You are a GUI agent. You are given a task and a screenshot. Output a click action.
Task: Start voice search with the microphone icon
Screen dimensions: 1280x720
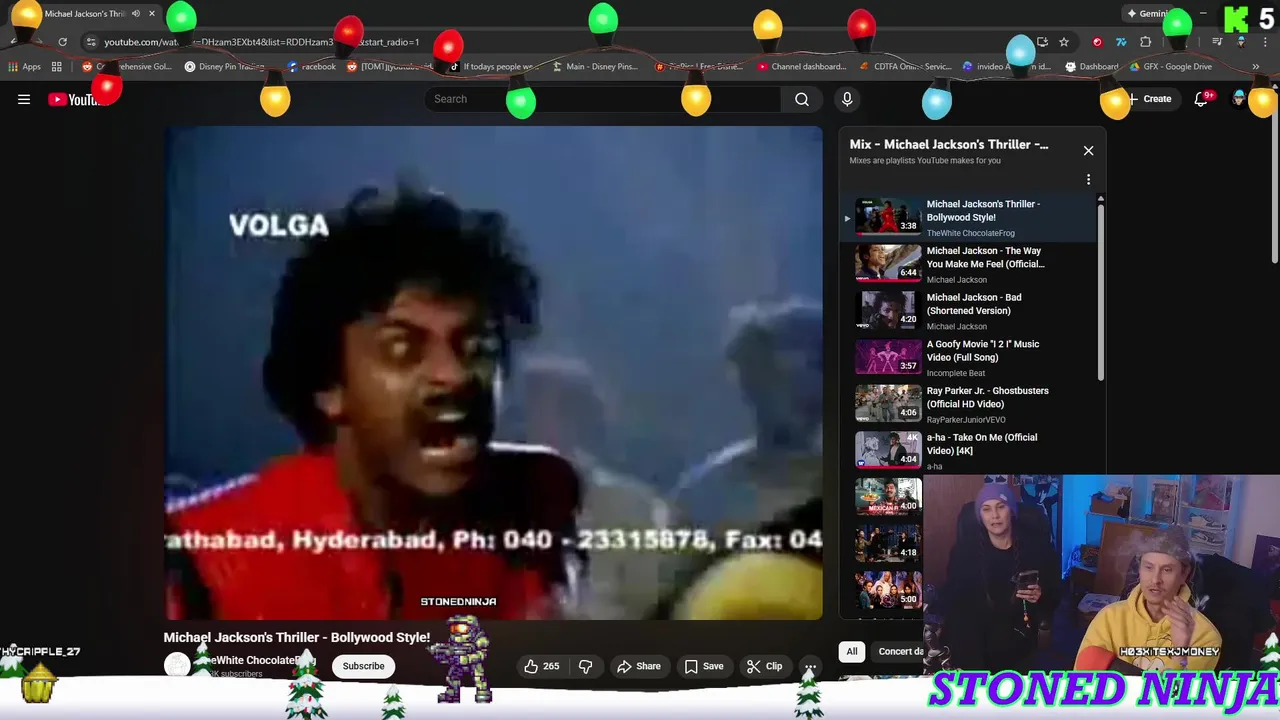[x=847, y=99]
